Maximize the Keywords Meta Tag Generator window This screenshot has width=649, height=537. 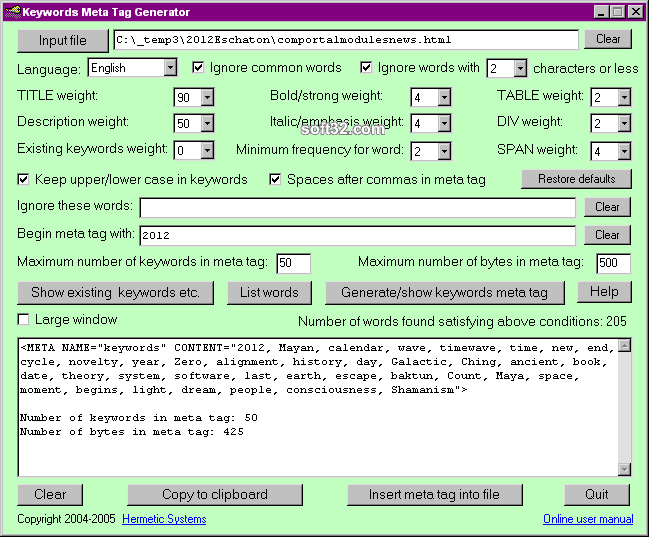618,12
